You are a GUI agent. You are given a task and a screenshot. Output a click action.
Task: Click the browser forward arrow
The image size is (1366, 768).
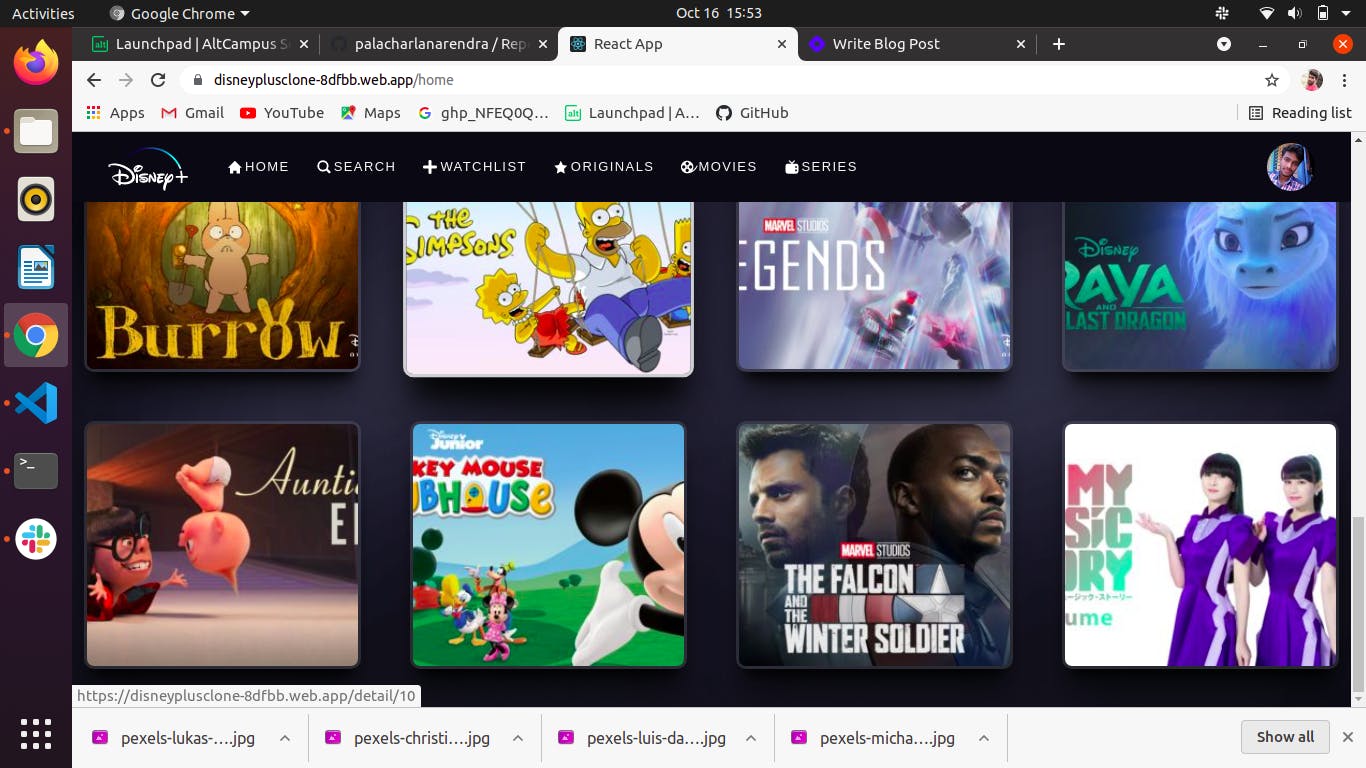(x=126, y=80)
